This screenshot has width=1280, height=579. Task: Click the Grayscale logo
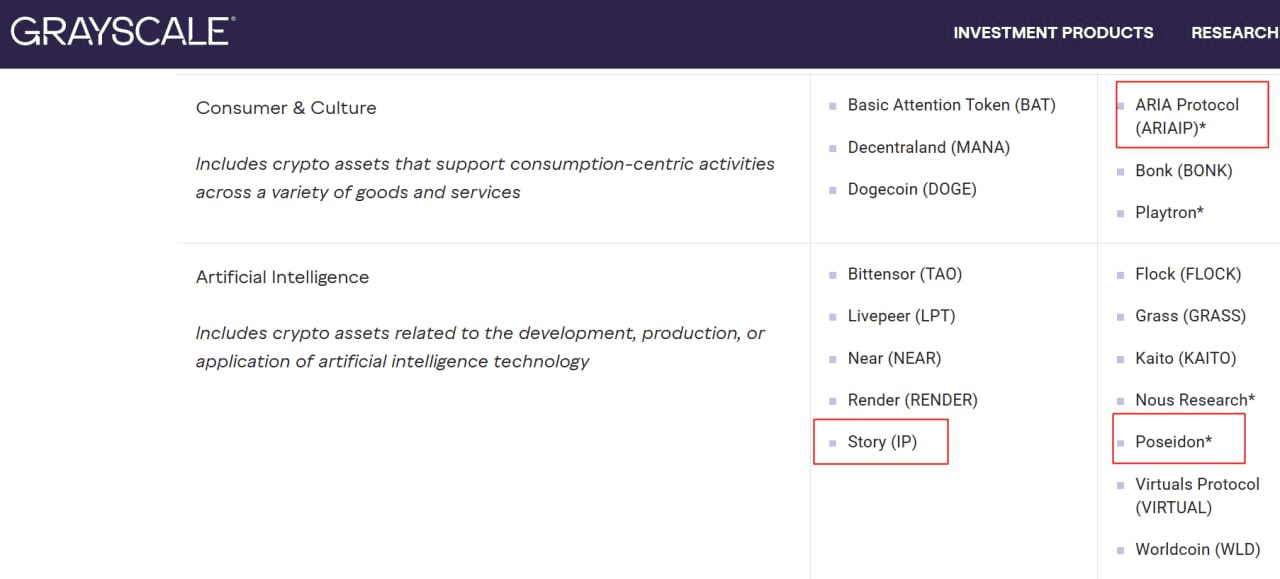(122, 31)
